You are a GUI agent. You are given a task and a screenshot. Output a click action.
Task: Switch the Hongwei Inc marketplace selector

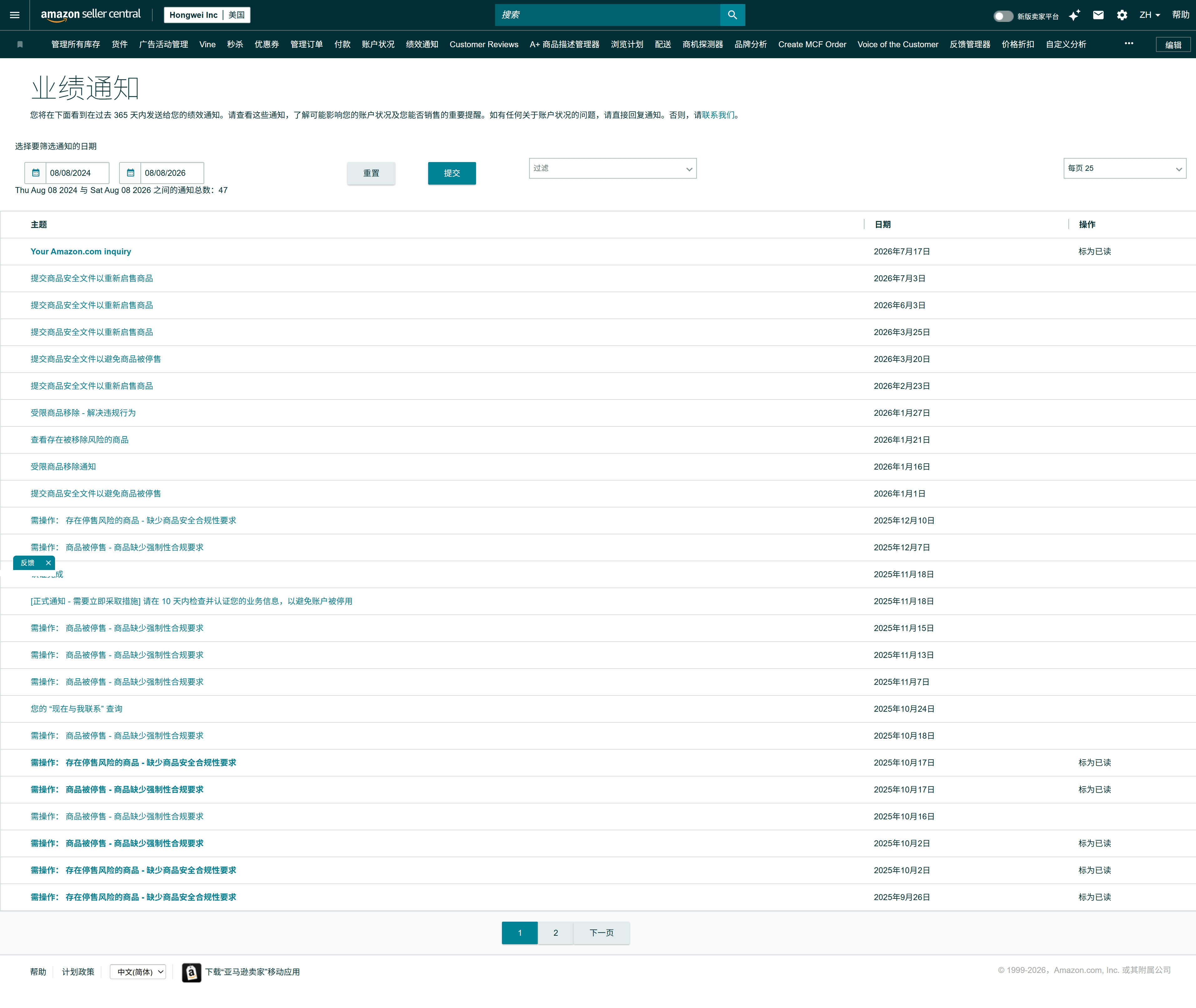tap(207, 15)
